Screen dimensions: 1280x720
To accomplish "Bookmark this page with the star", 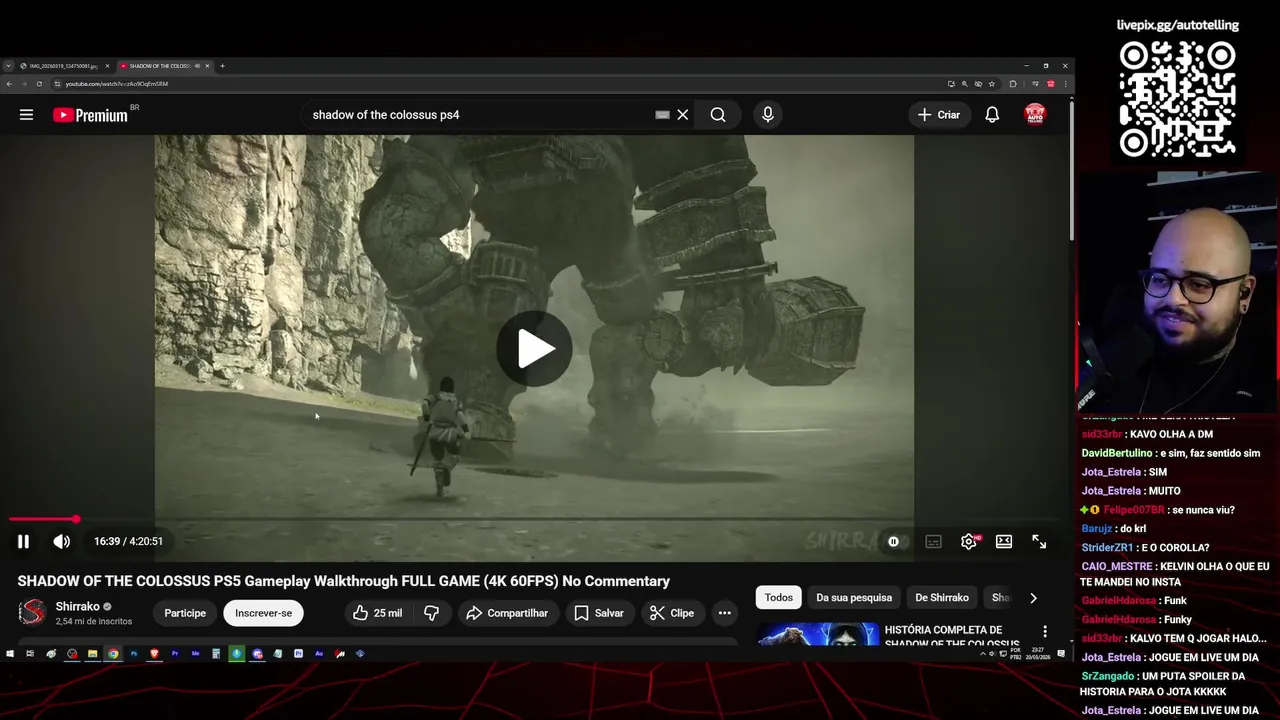I will (992, 84).
